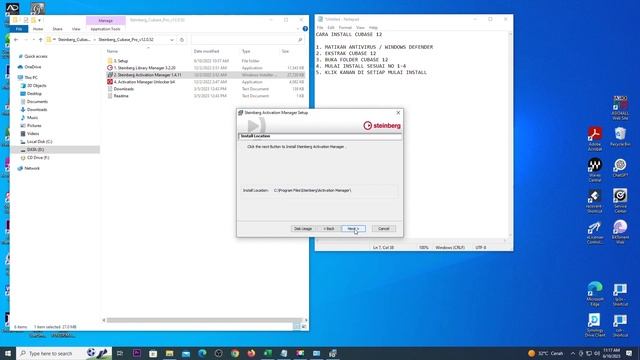
Task: Open CD Drive (F:) in navigation pane
Action: (38, 158)
